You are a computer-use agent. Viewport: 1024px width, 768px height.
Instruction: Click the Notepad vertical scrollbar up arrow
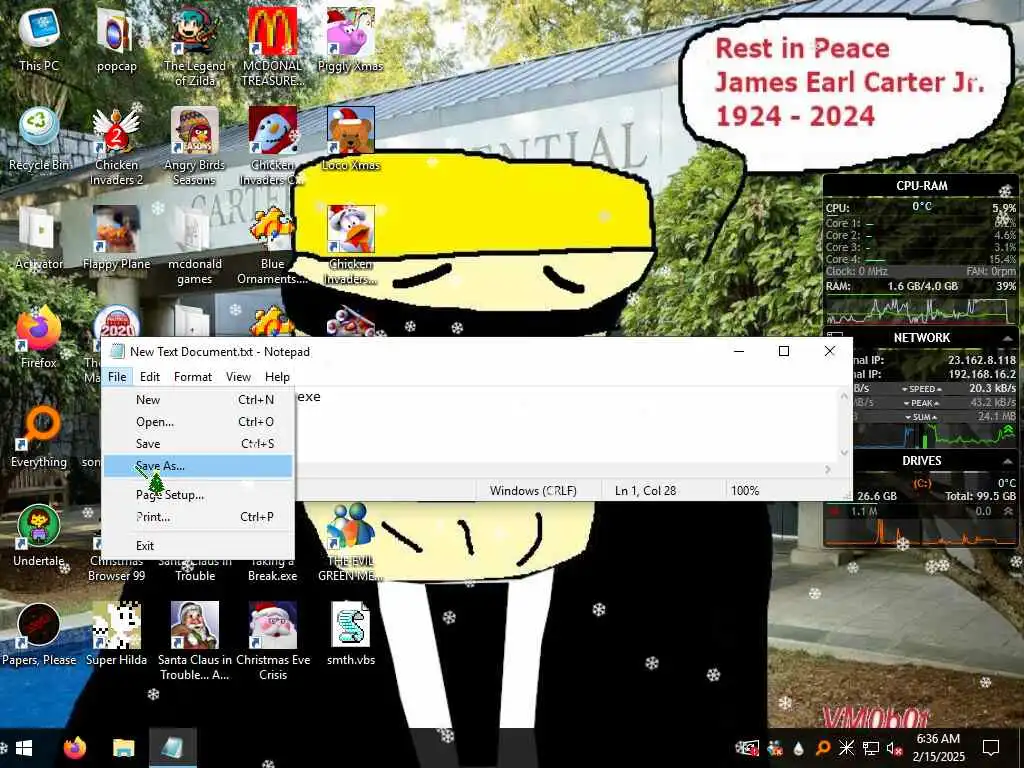point(844,395)
